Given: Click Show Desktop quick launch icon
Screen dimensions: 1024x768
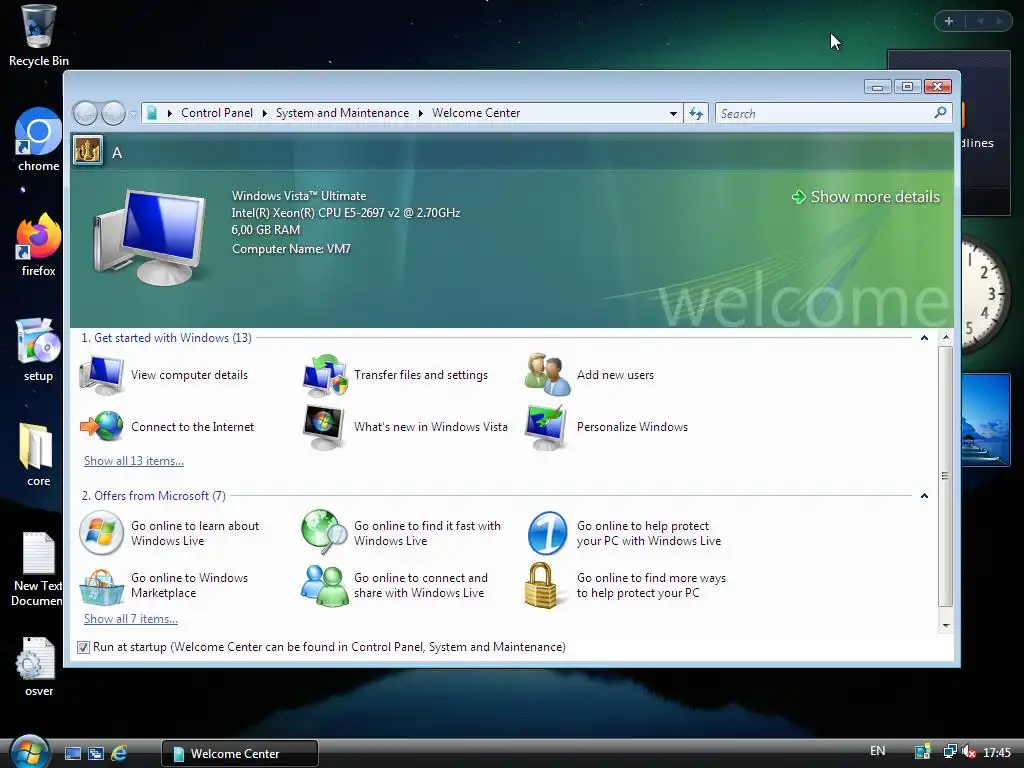Looking at the screenshot, I should pyautogui.click(x=73, y=754).
